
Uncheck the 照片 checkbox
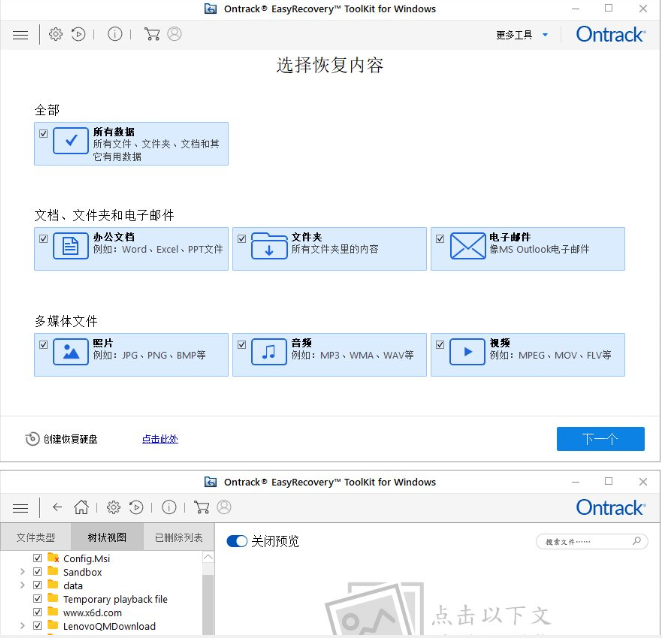point(43,345)
